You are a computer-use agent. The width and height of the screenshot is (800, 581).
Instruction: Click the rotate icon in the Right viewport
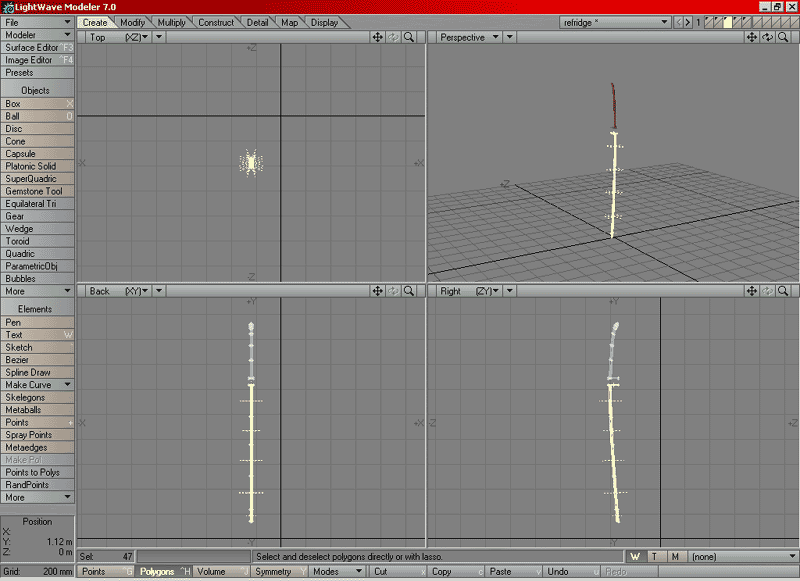pyautogui.click(x=767, y=291)
